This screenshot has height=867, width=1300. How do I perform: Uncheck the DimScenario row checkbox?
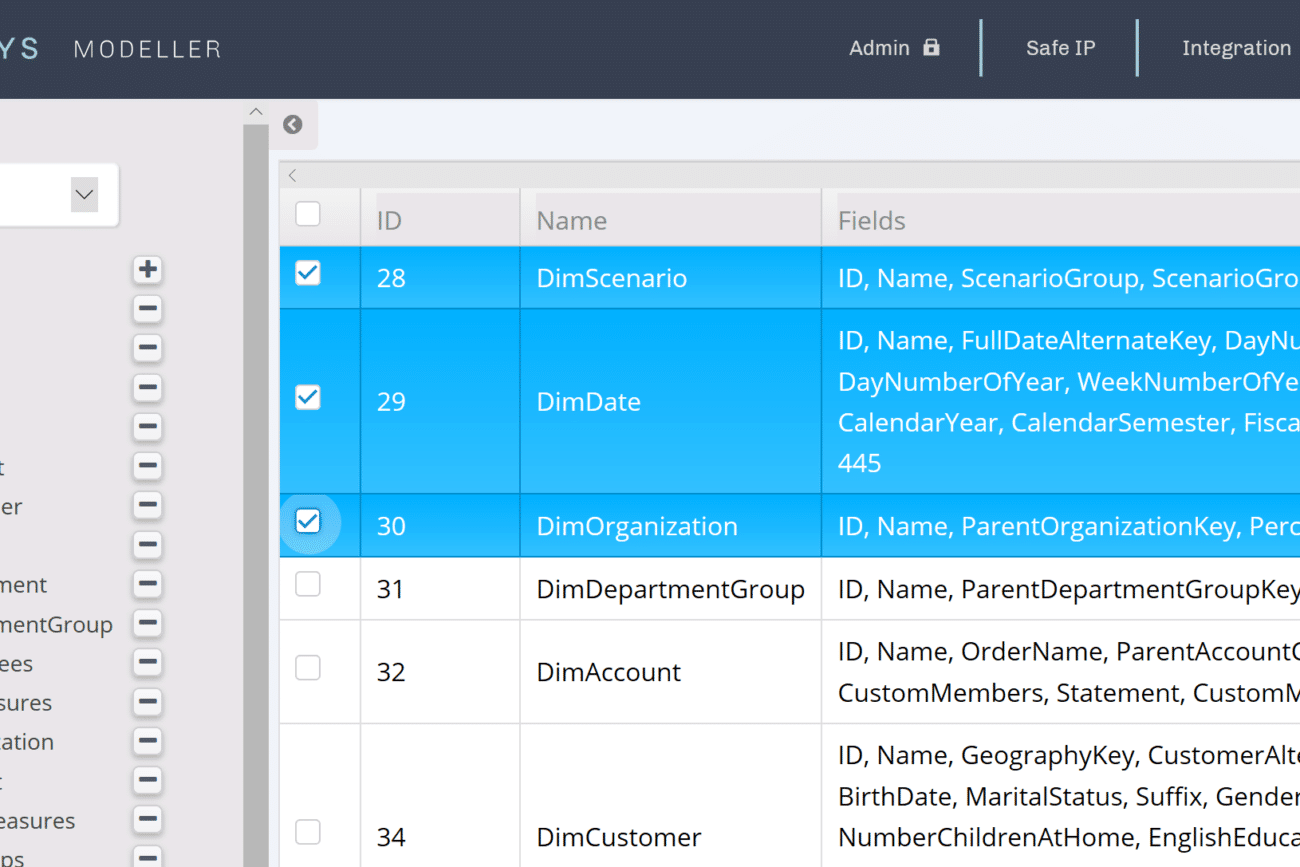pos(308,273)
